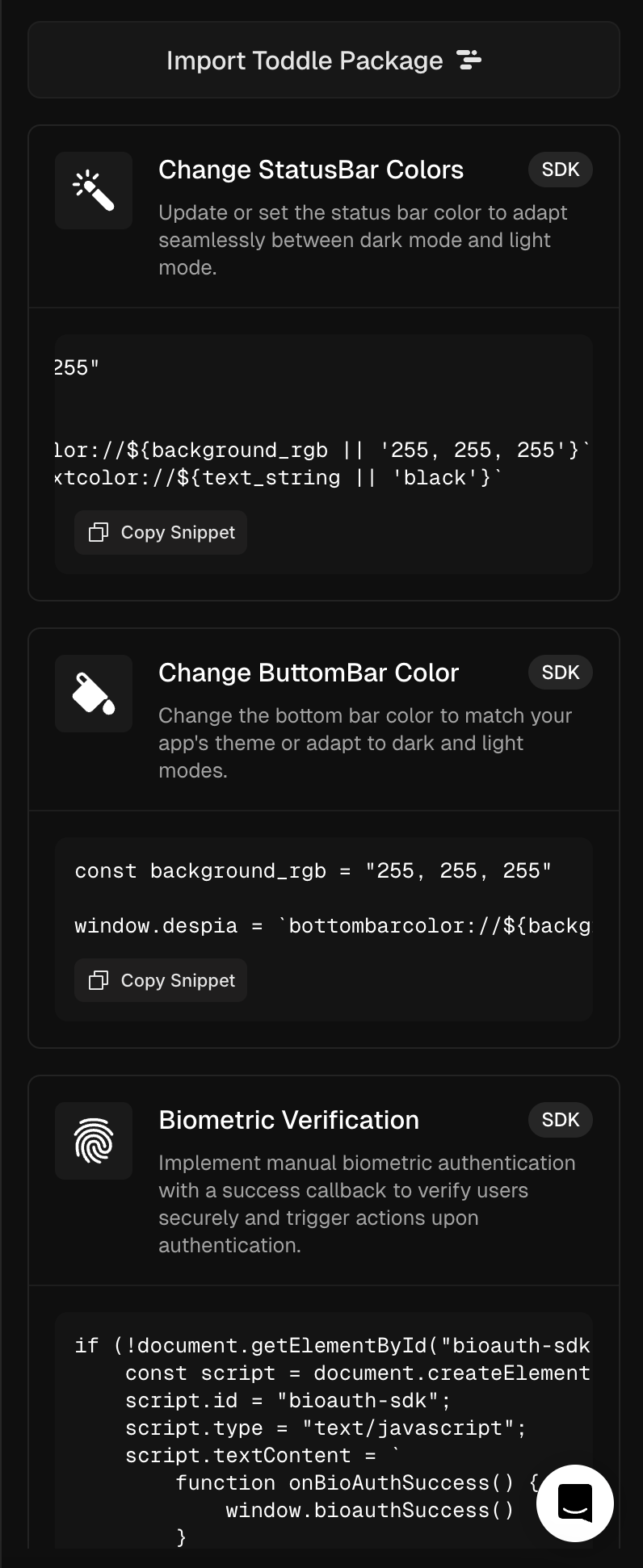
Task: Click the SDK badge on Change StatusBar Colors
Action: (561, 170)
